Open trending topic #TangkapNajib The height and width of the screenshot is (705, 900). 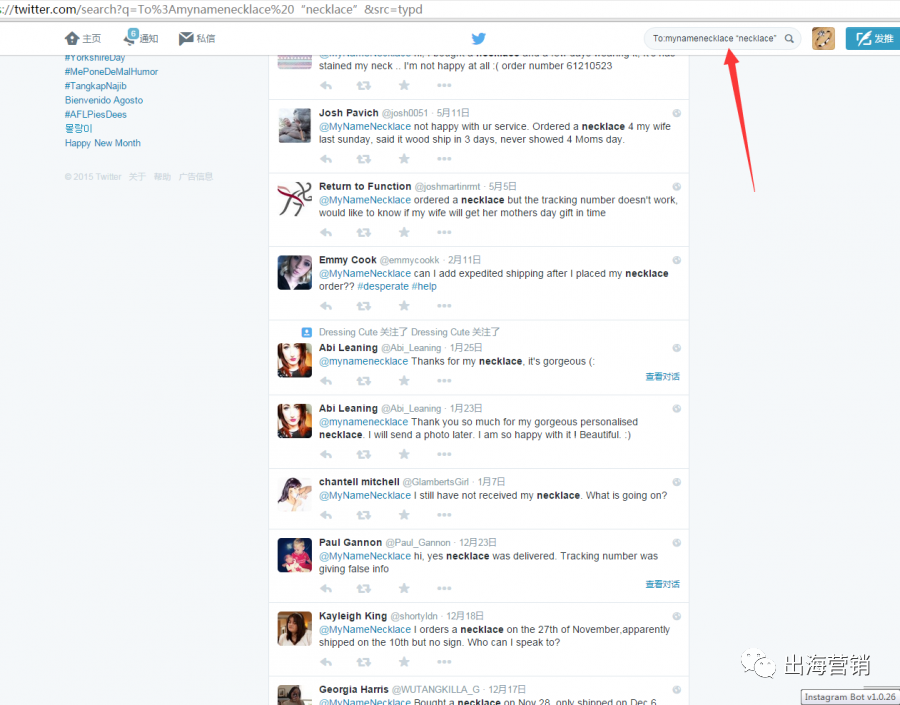[96, 86]
